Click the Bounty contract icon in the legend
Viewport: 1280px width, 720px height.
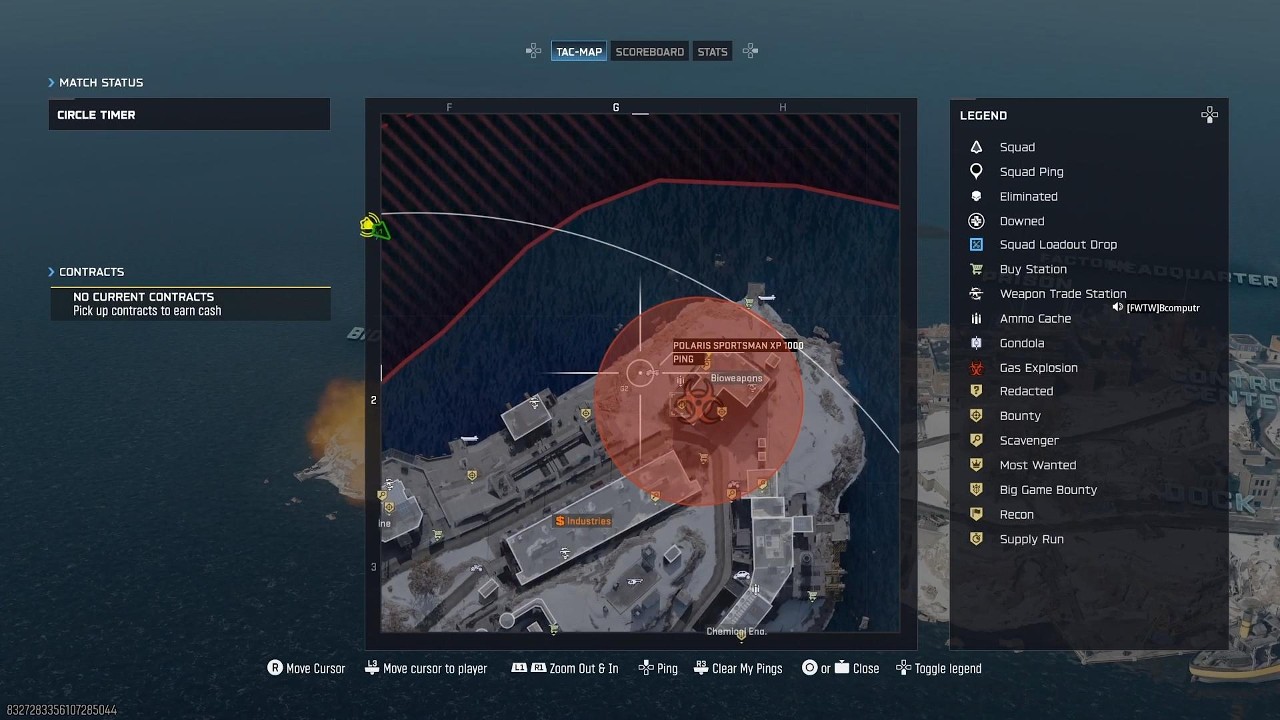tap(977, 416)
